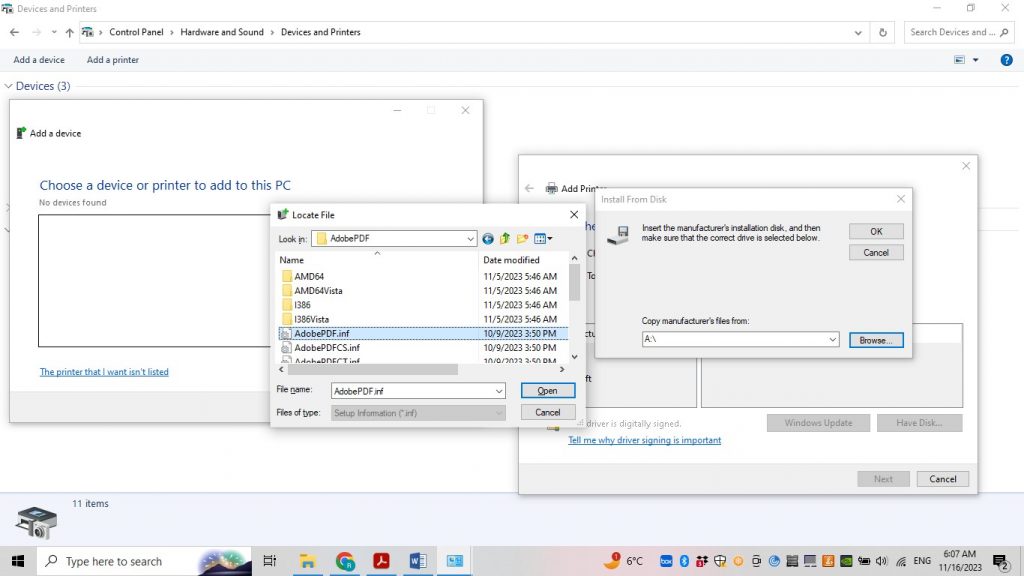
Task: Open the Task View icon on taskbar
Action: pyautogui.click(x=269, y=561)
